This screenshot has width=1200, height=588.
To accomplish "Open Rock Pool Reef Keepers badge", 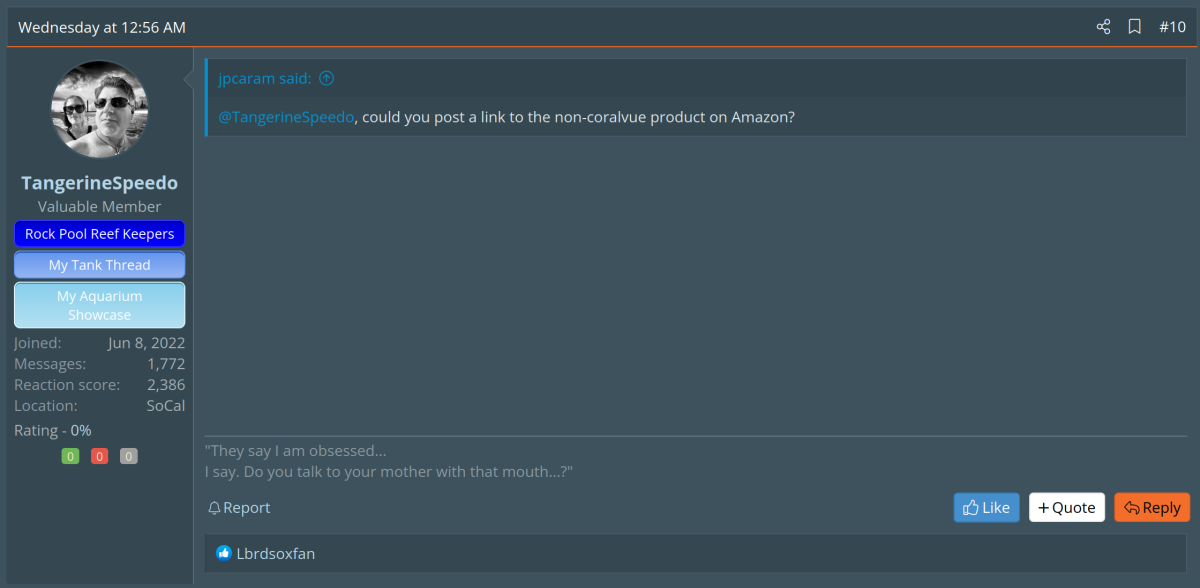I will (100, 234).
